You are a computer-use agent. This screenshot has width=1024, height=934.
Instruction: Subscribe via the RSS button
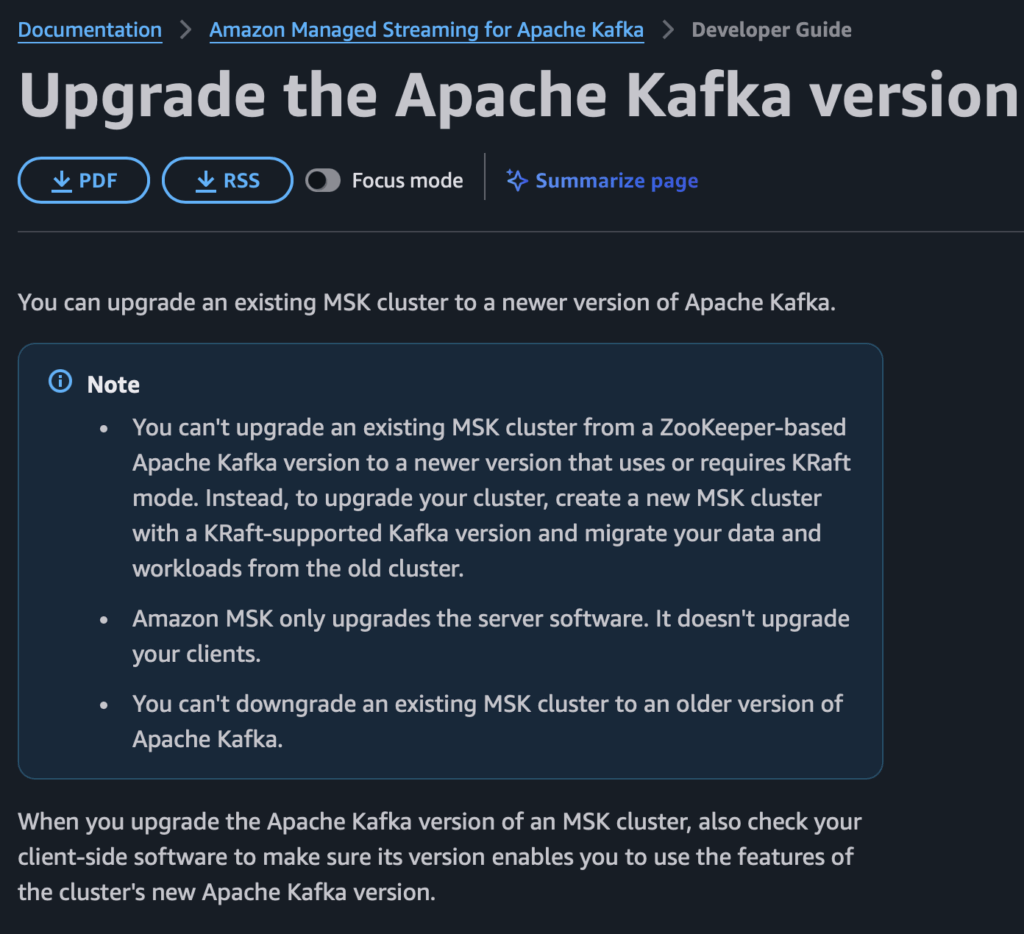click(x=227, y=179)
